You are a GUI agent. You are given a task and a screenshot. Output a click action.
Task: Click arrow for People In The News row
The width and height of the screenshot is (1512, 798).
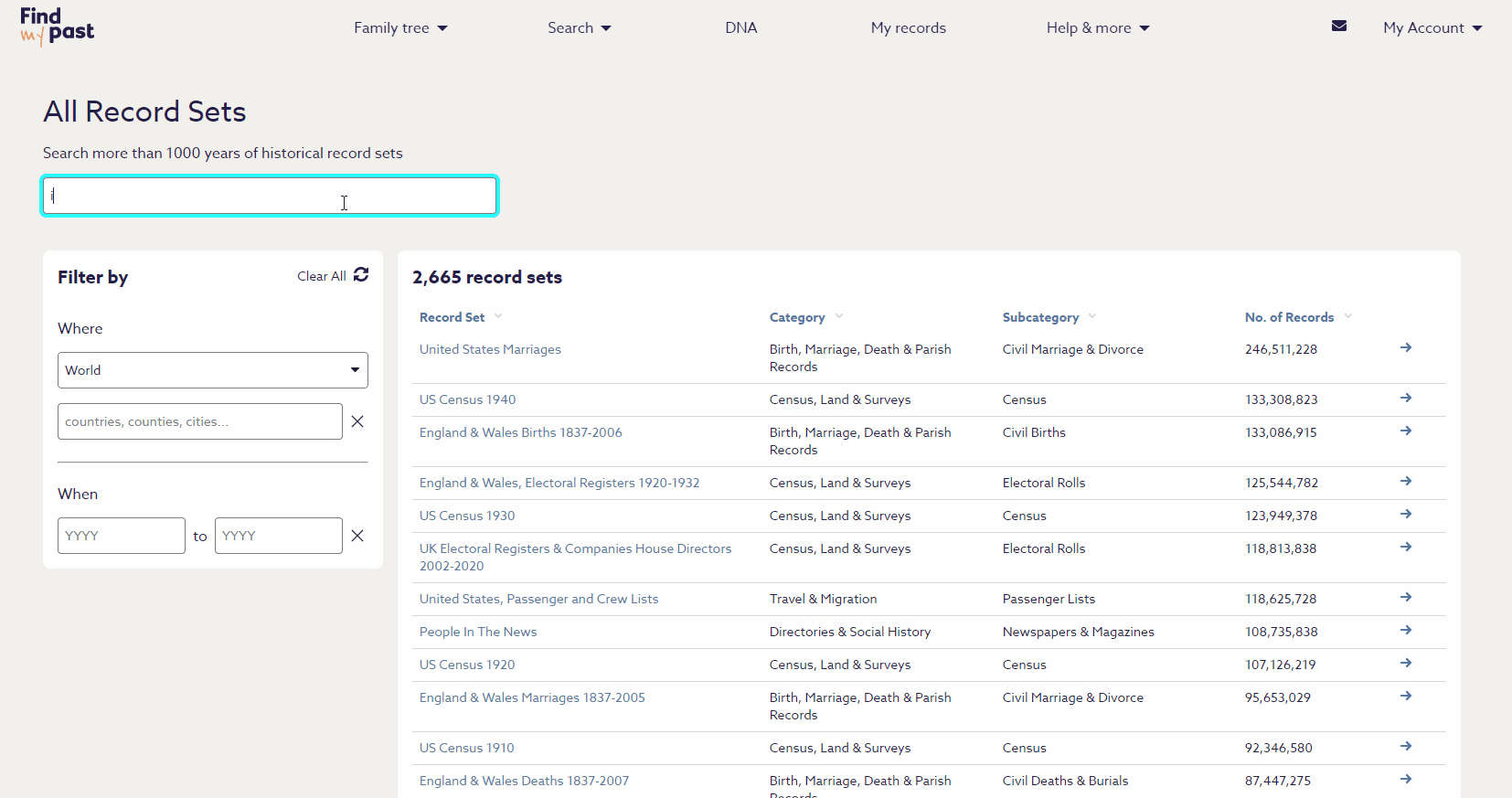pyautogui.click(x=1406, y=631)
